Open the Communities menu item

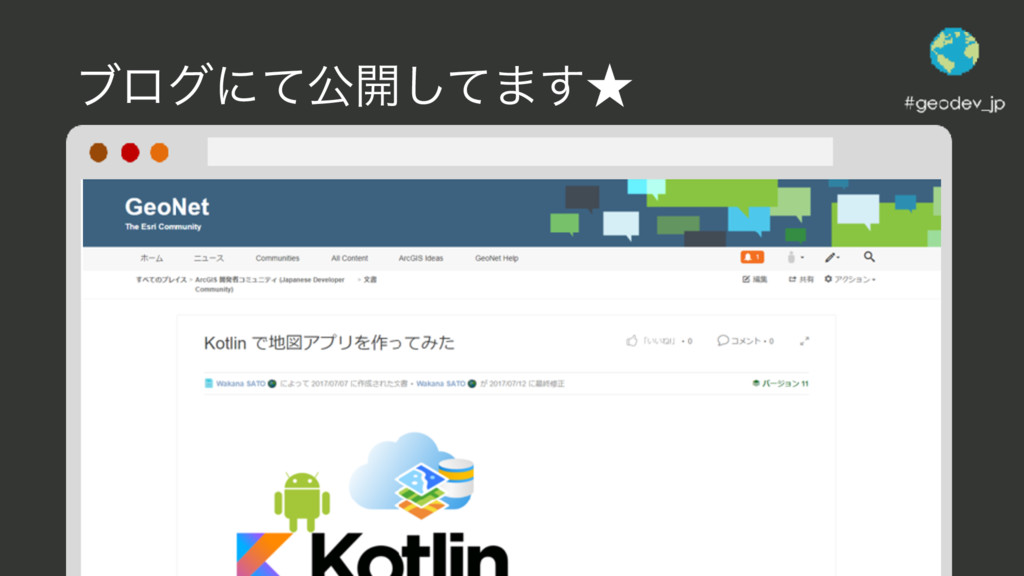[x=278, y=259]
